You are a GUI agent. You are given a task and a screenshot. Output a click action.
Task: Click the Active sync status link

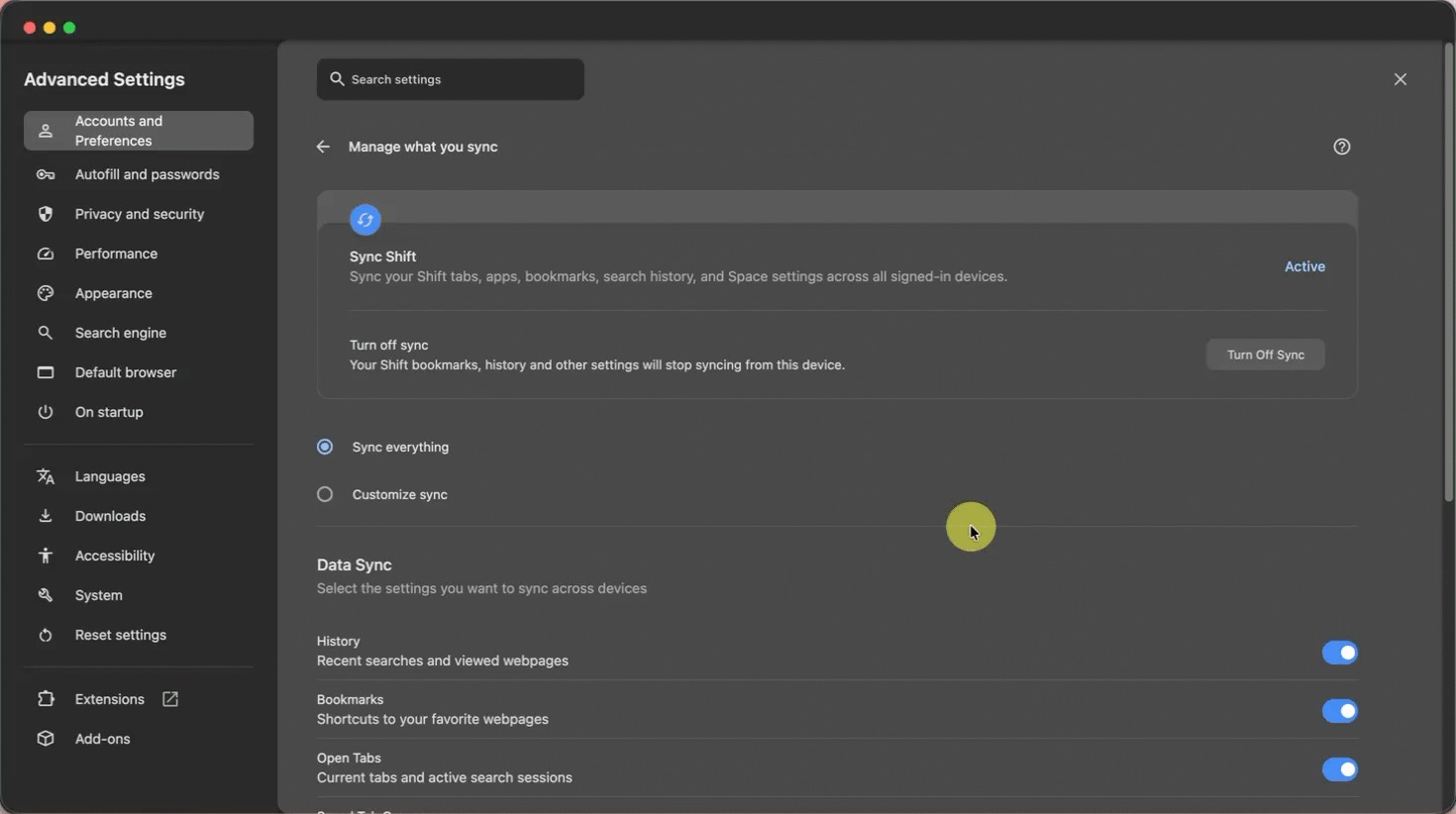coord(1304,266)
